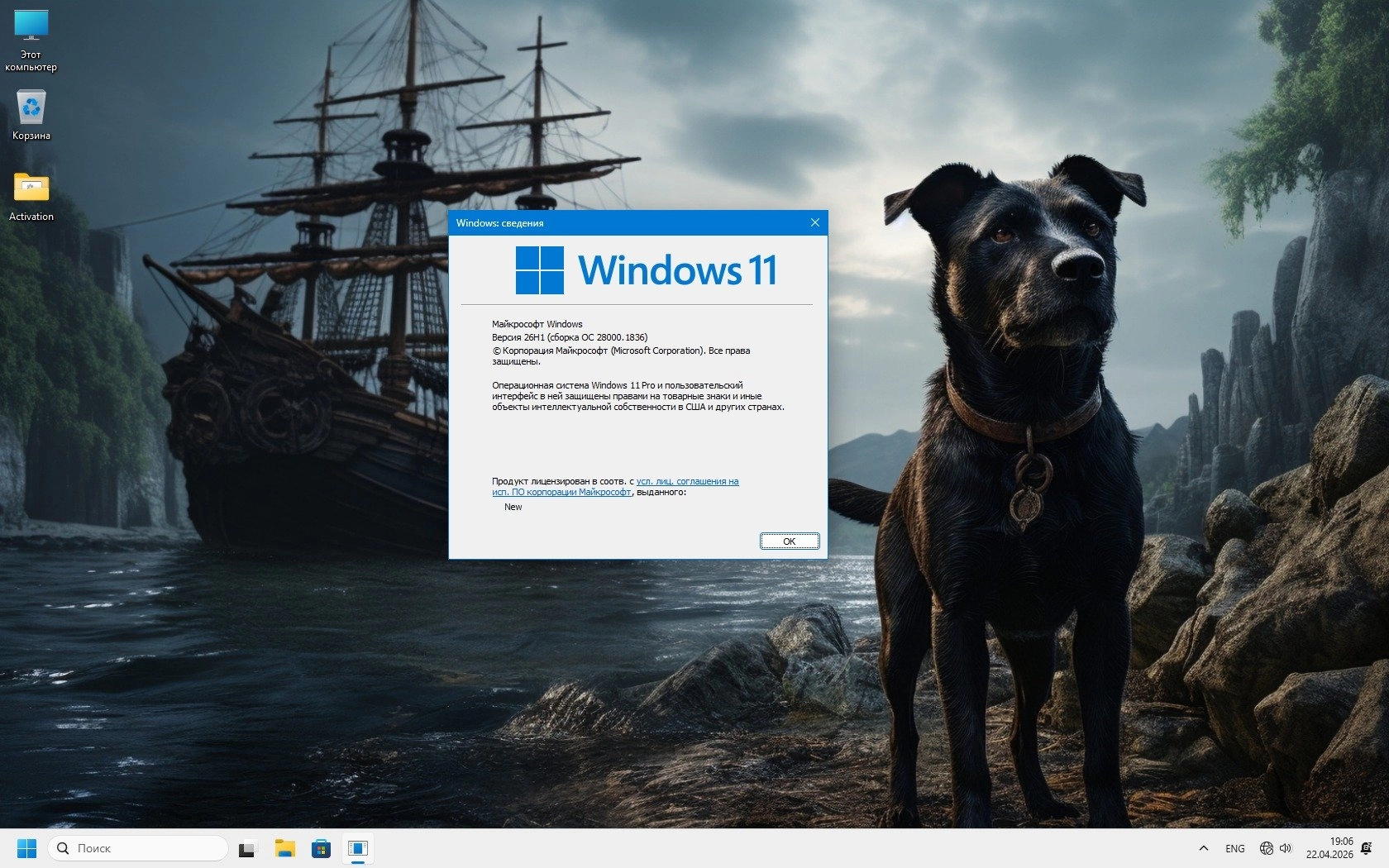Open Task View from the taskbar

248,848
